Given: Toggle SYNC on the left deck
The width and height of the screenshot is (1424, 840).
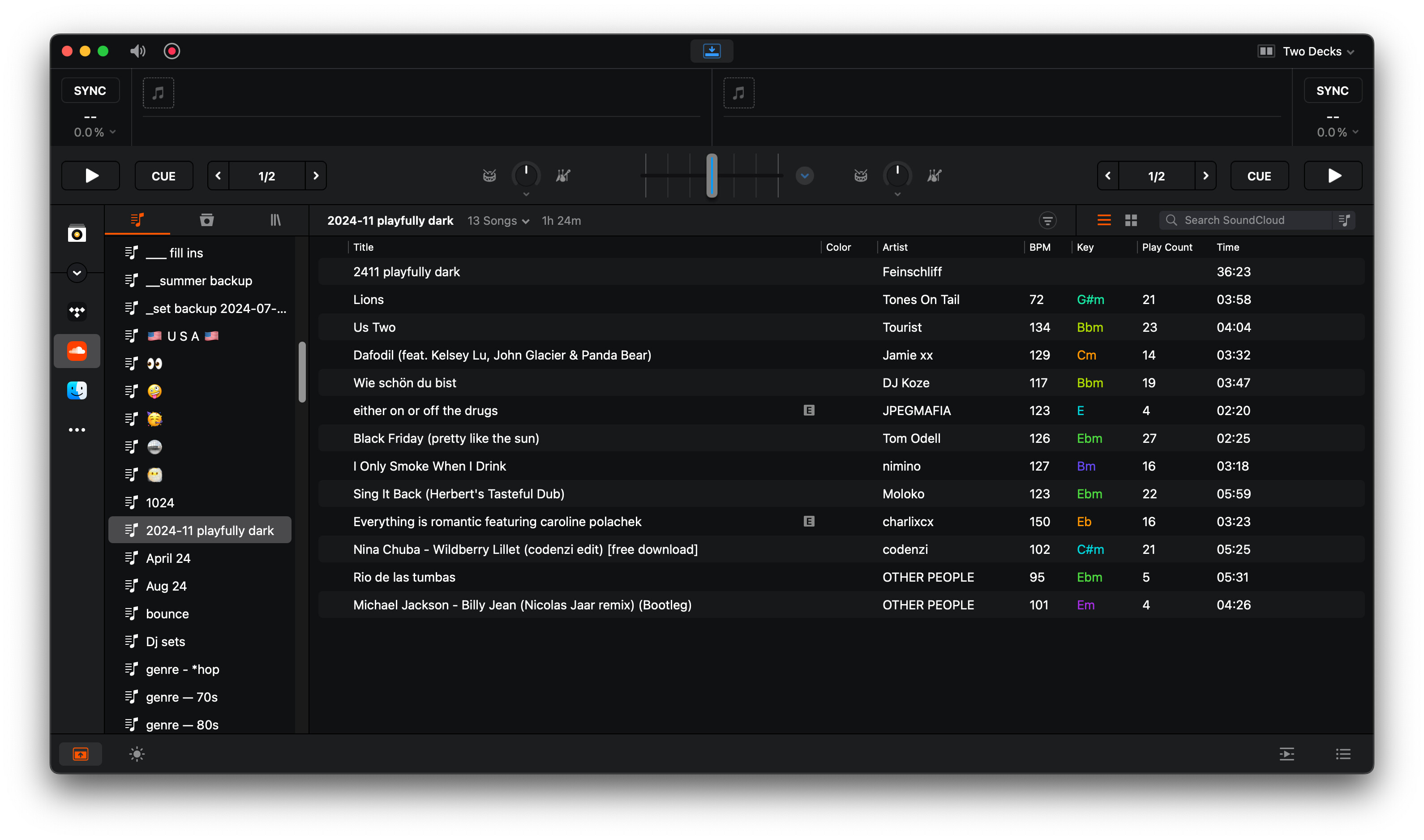Looking at the screenshot, I should (x=90, y=90).
